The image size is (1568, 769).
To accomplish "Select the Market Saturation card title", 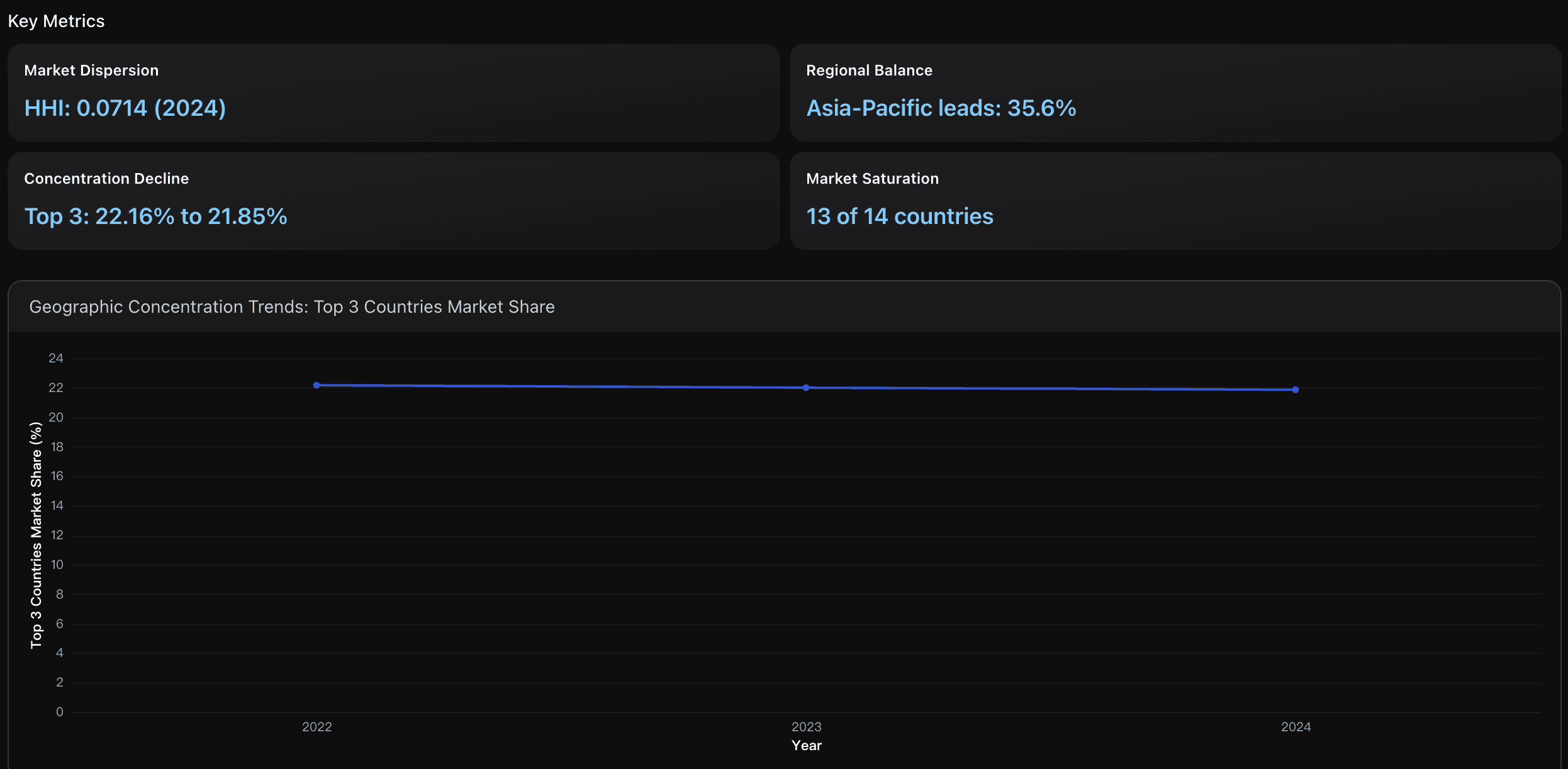I will (872, 179).
